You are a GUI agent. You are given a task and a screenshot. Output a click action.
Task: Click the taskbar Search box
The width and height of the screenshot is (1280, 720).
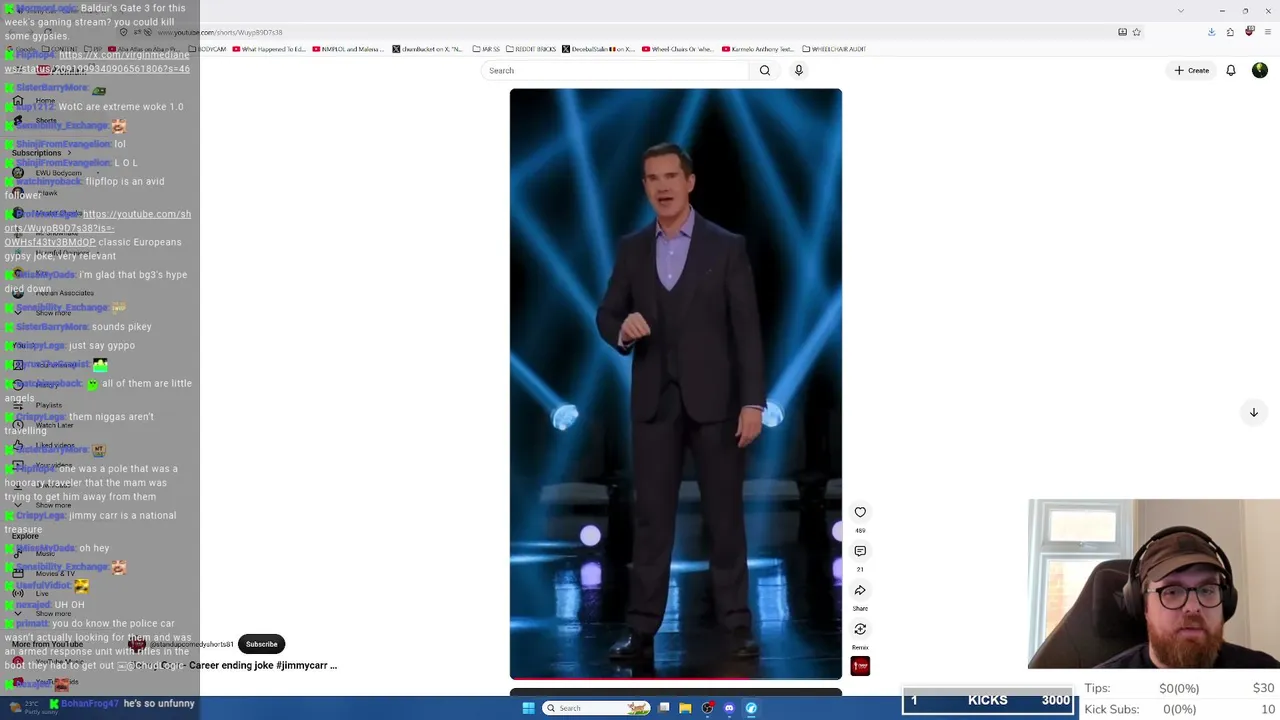[x=595, y=708]
